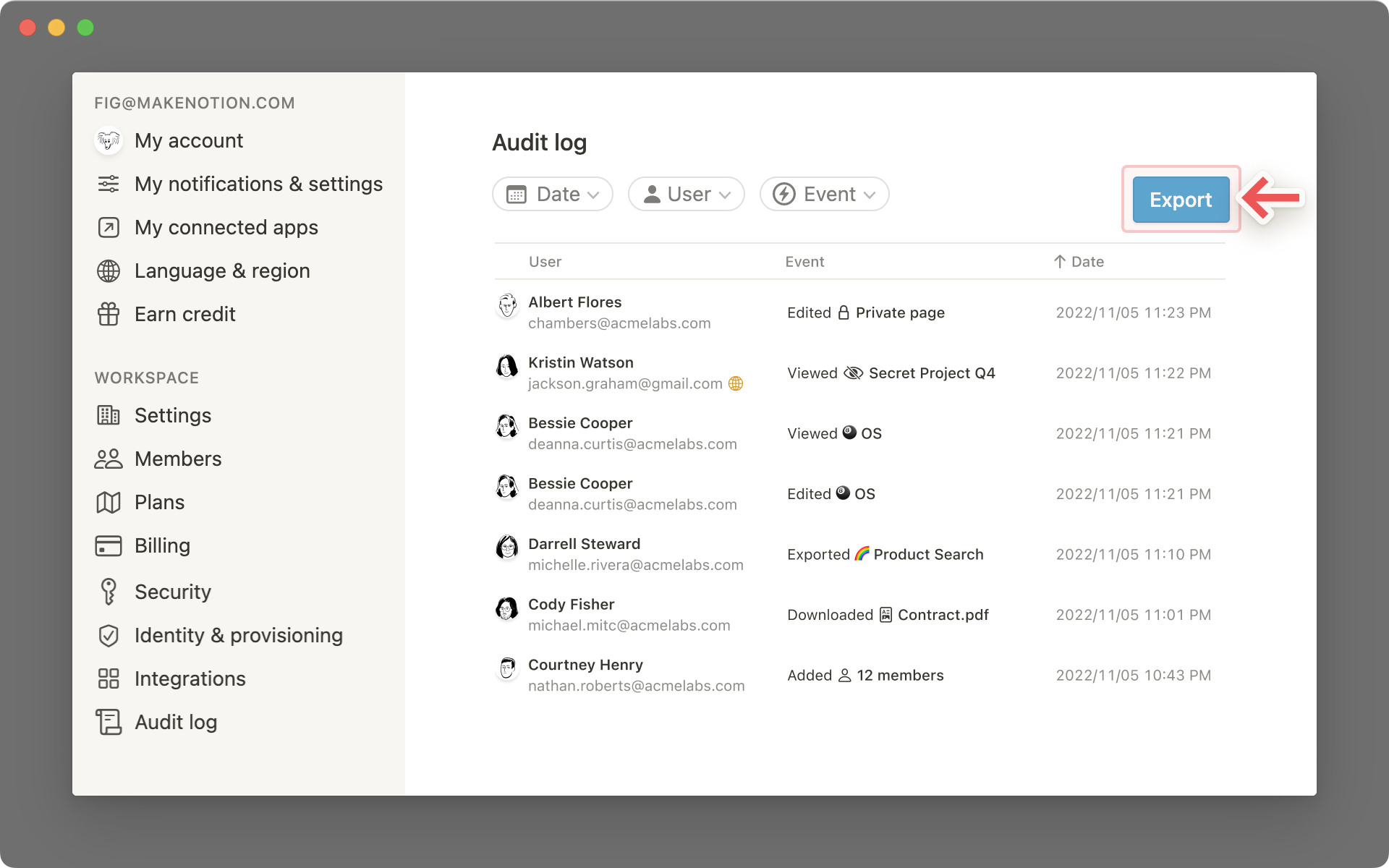Viewport: 1389px width, 868px height.
Task: Open the key icon for Security settings
Action: [109, 592]
